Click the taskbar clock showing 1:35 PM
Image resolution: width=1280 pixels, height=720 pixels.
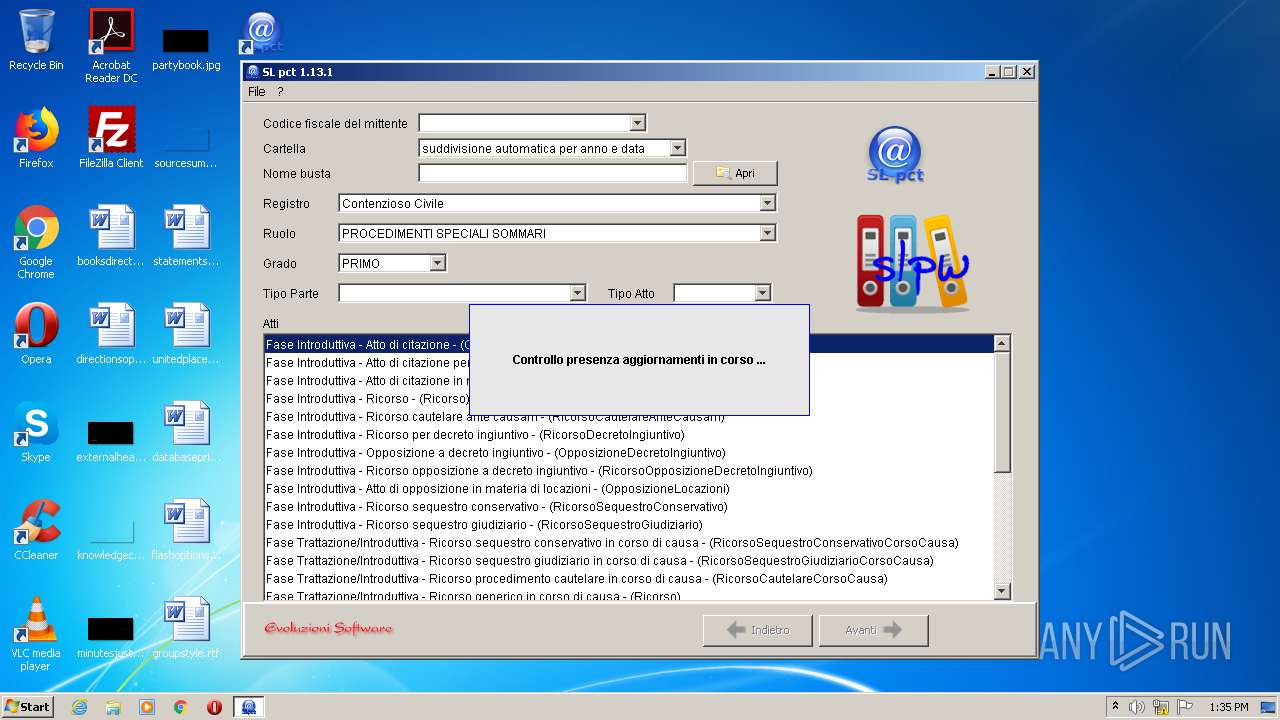click(x=1228, y=707)
